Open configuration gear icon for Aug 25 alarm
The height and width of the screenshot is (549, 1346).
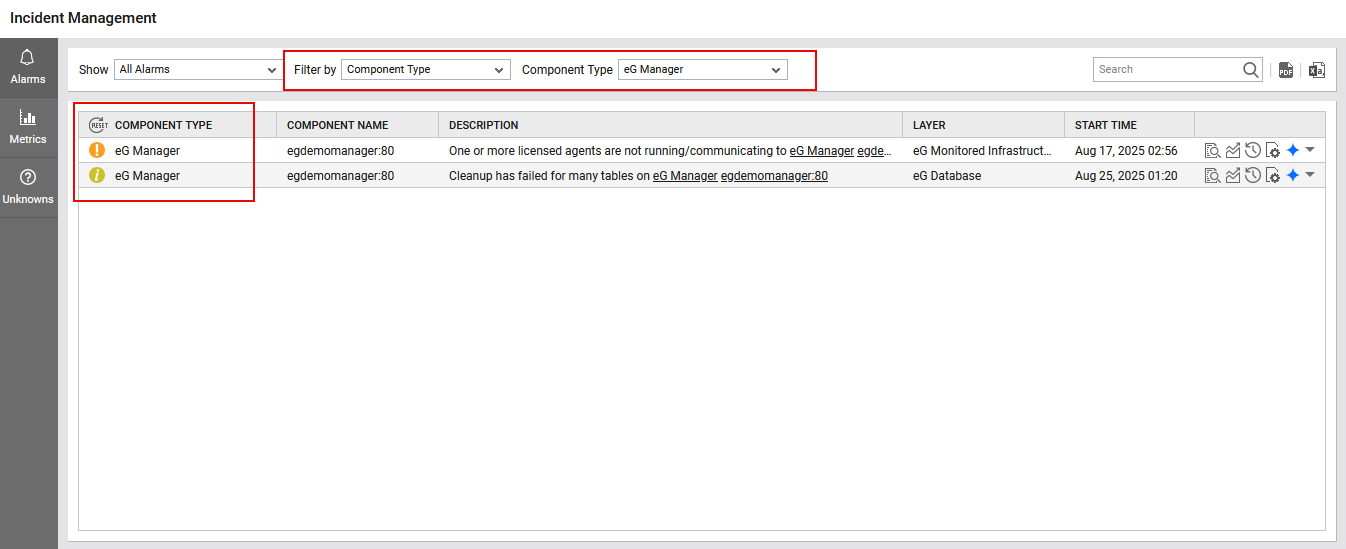[x=1272, y=176]
